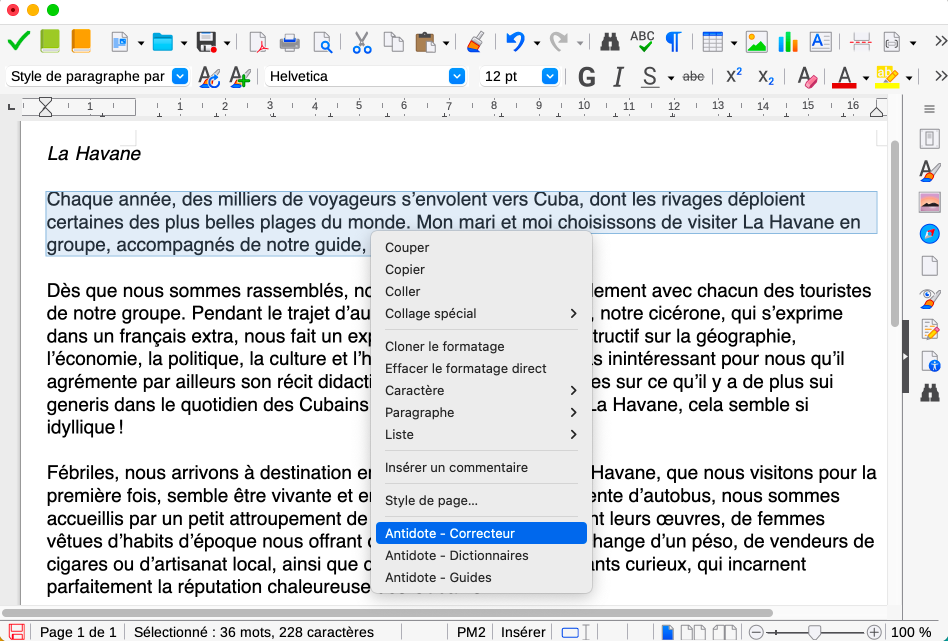This screenshot has height=641, width=948.
Task: Open the sidebar Navigator compass icon
Action: pos(930,233)
